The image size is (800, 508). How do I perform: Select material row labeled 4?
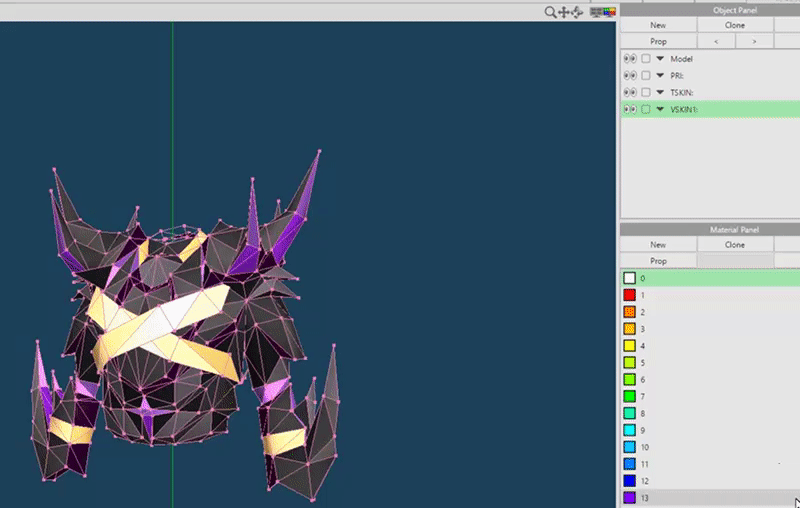click(710, 346)
